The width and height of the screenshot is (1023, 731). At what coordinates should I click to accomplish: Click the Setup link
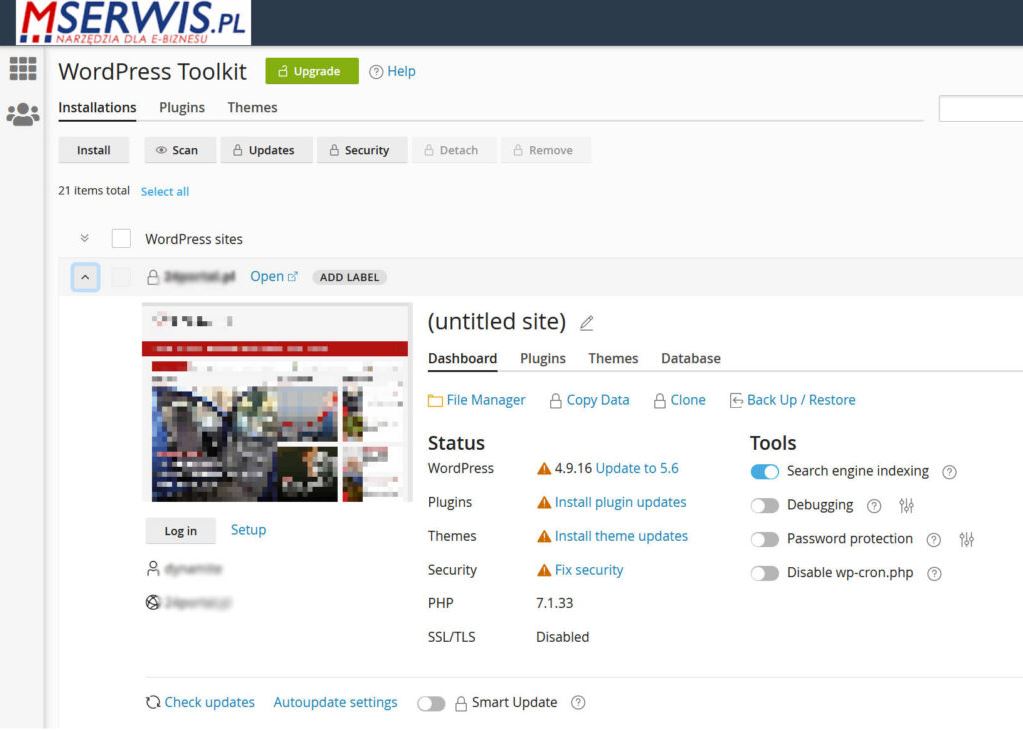coord(249,530)
